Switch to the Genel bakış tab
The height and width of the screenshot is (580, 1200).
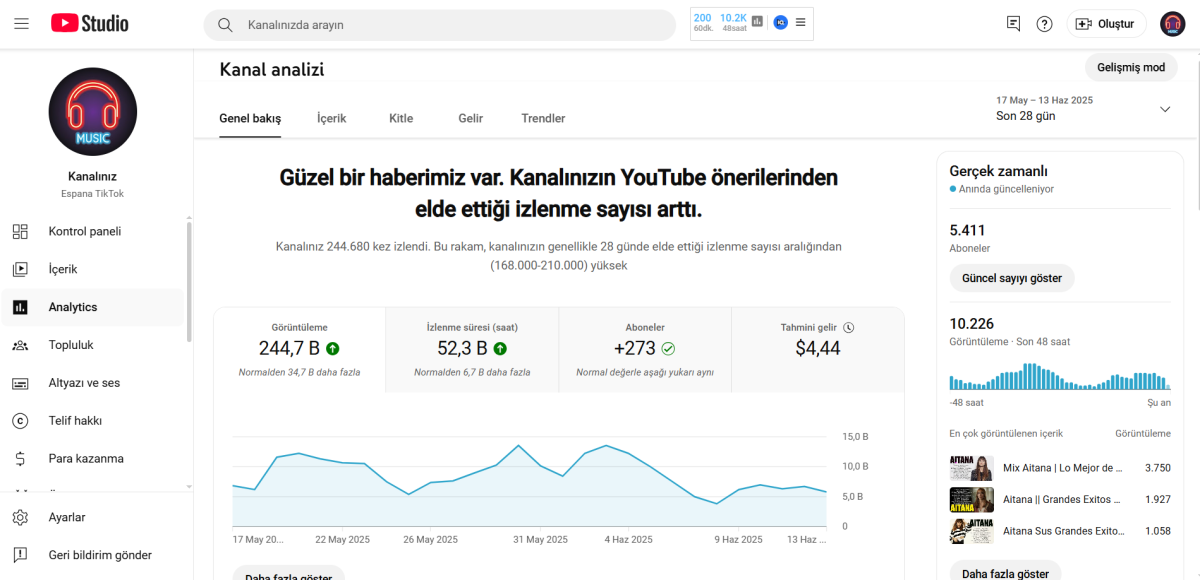click(x=250, y=119)
